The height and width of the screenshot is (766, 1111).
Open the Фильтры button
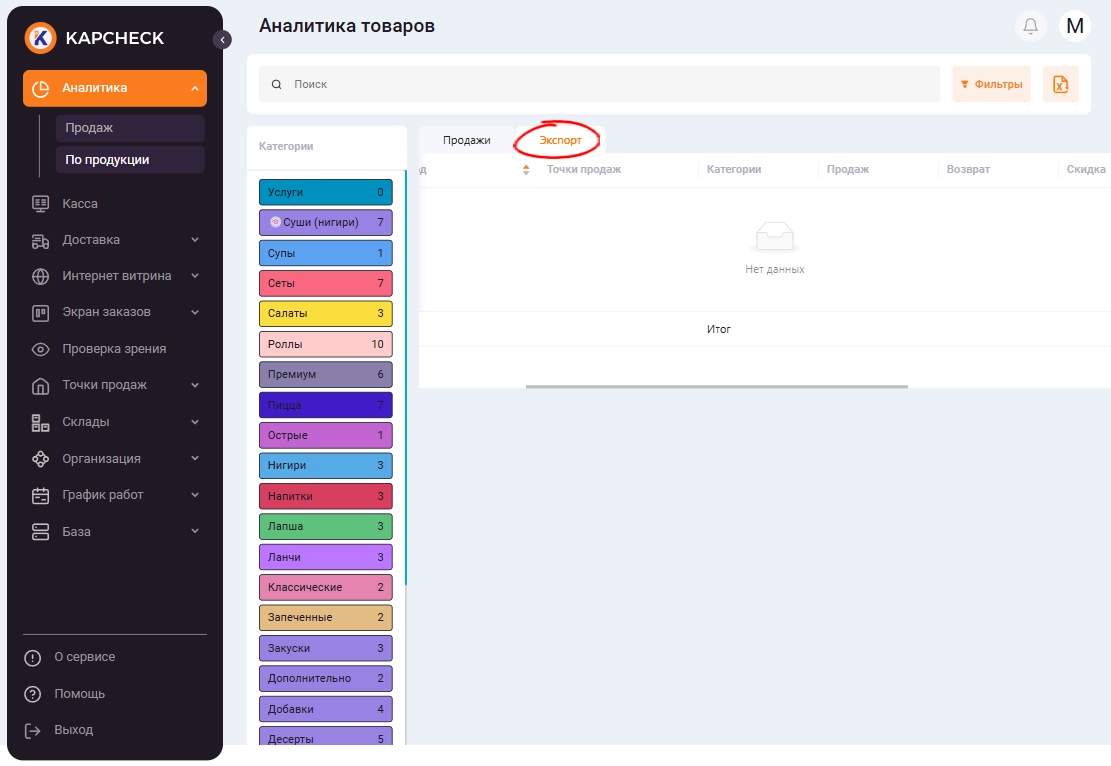pyautogui.click(x=991, y=84)
